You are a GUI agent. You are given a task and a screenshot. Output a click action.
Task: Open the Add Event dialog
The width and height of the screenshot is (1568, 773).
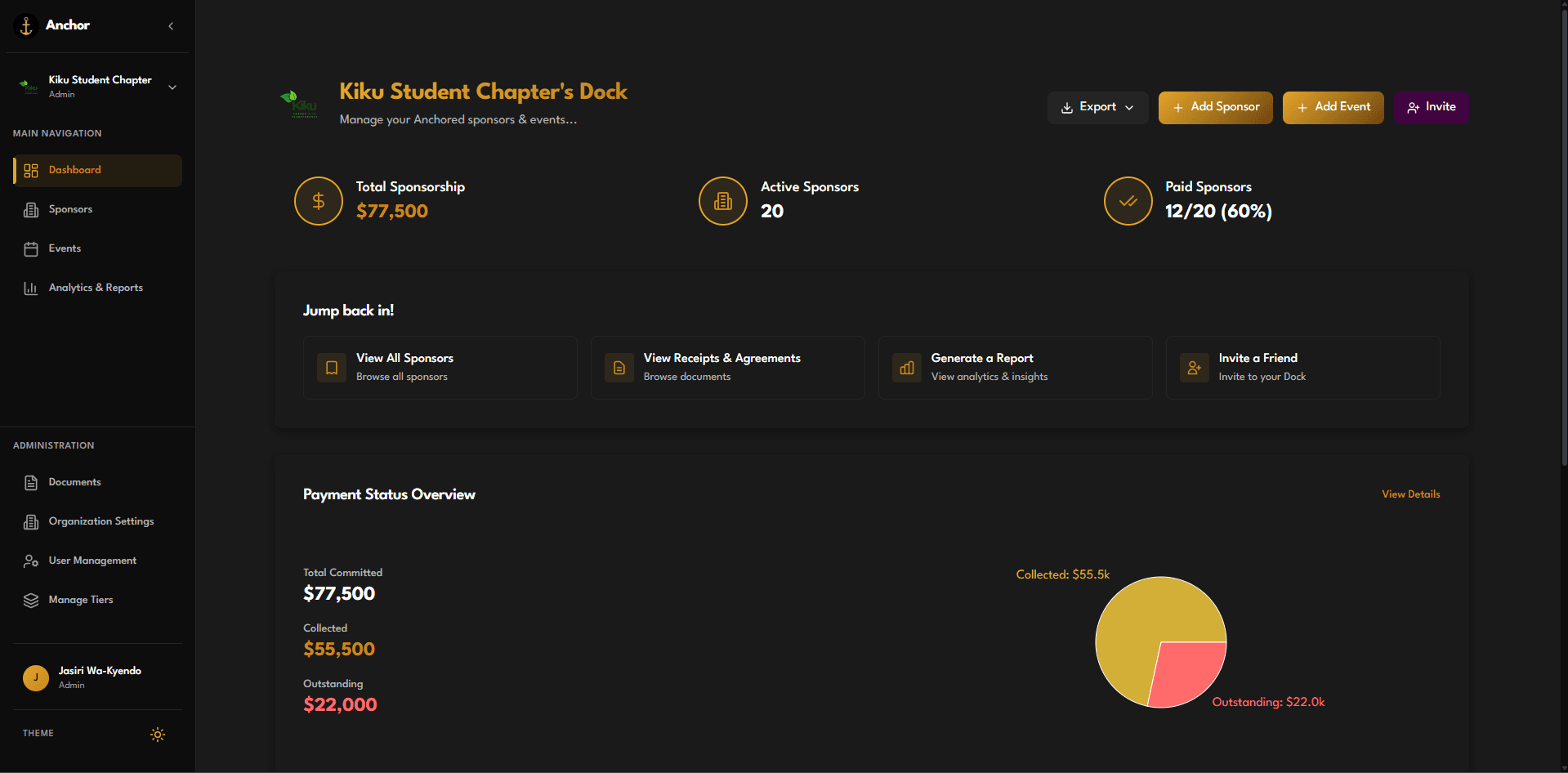point(1332,107)
